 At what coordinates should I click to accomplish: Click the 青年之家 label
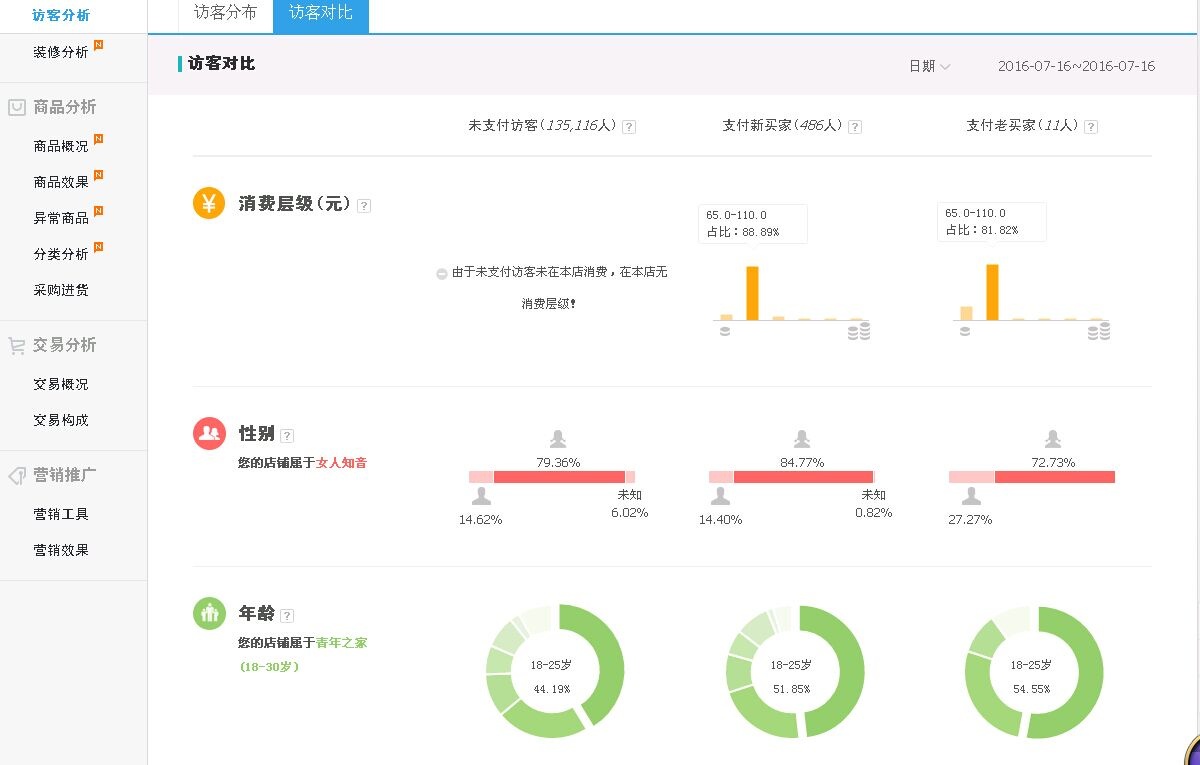[x=341, y=643]
